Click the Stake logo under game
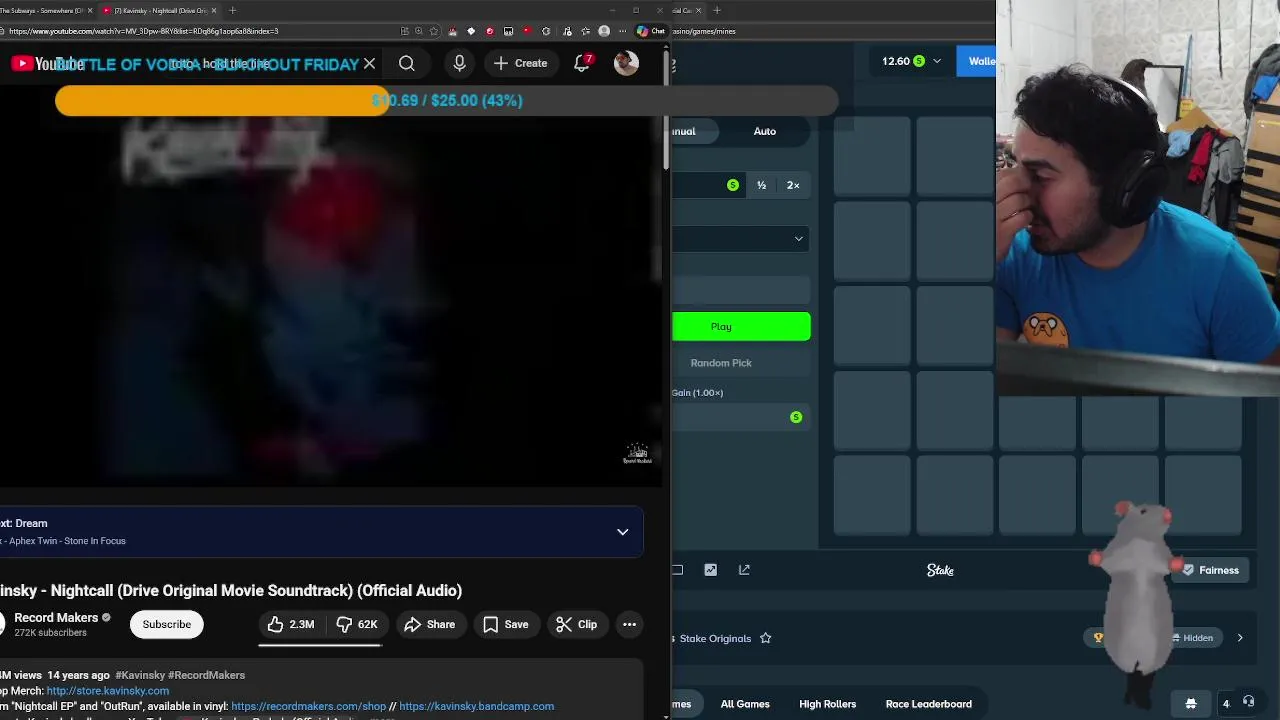 pyautogui.click(x=940, y=570)
